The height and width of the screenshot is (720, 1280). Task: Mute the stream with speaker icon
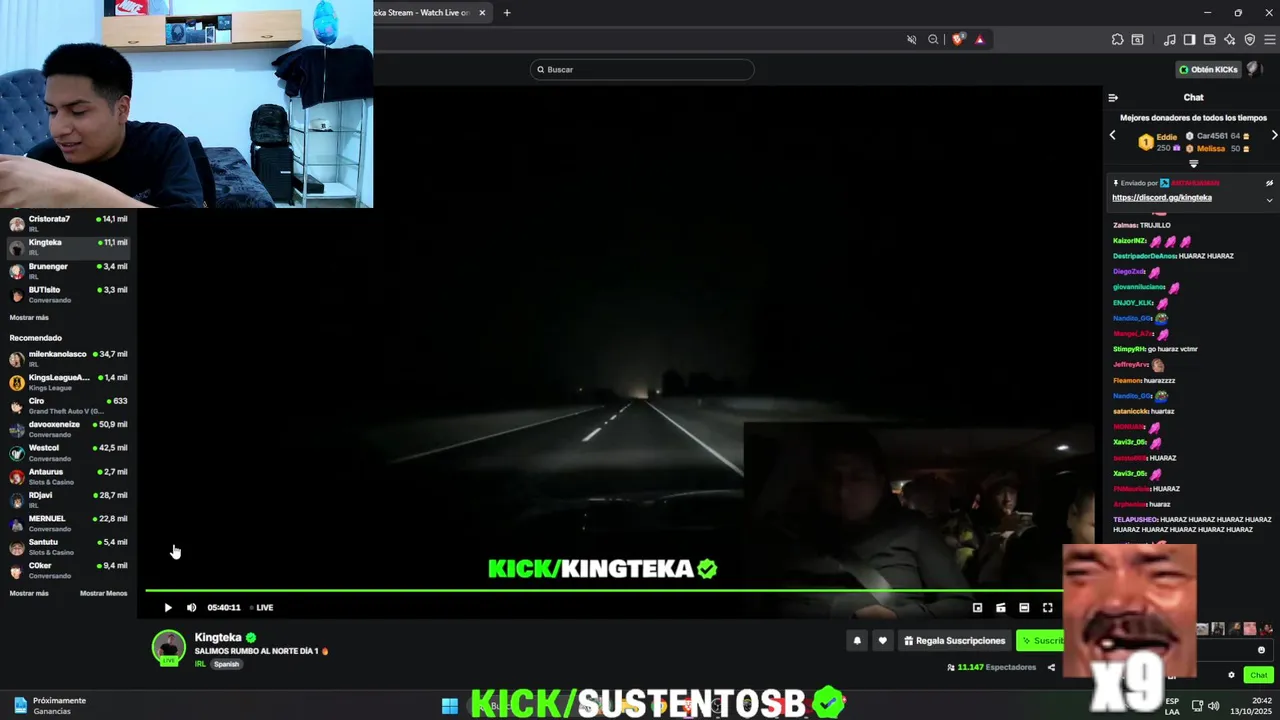(191, 607)
